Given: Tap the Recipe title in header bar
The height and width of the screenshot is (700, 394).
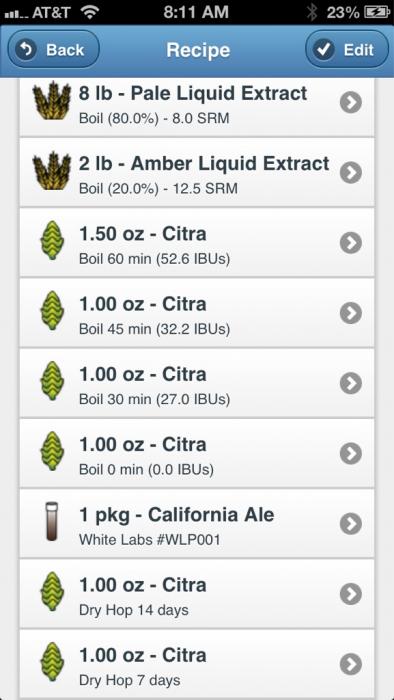Looking at the screenshot, I should pyautogui.click(x=198, y=50).
